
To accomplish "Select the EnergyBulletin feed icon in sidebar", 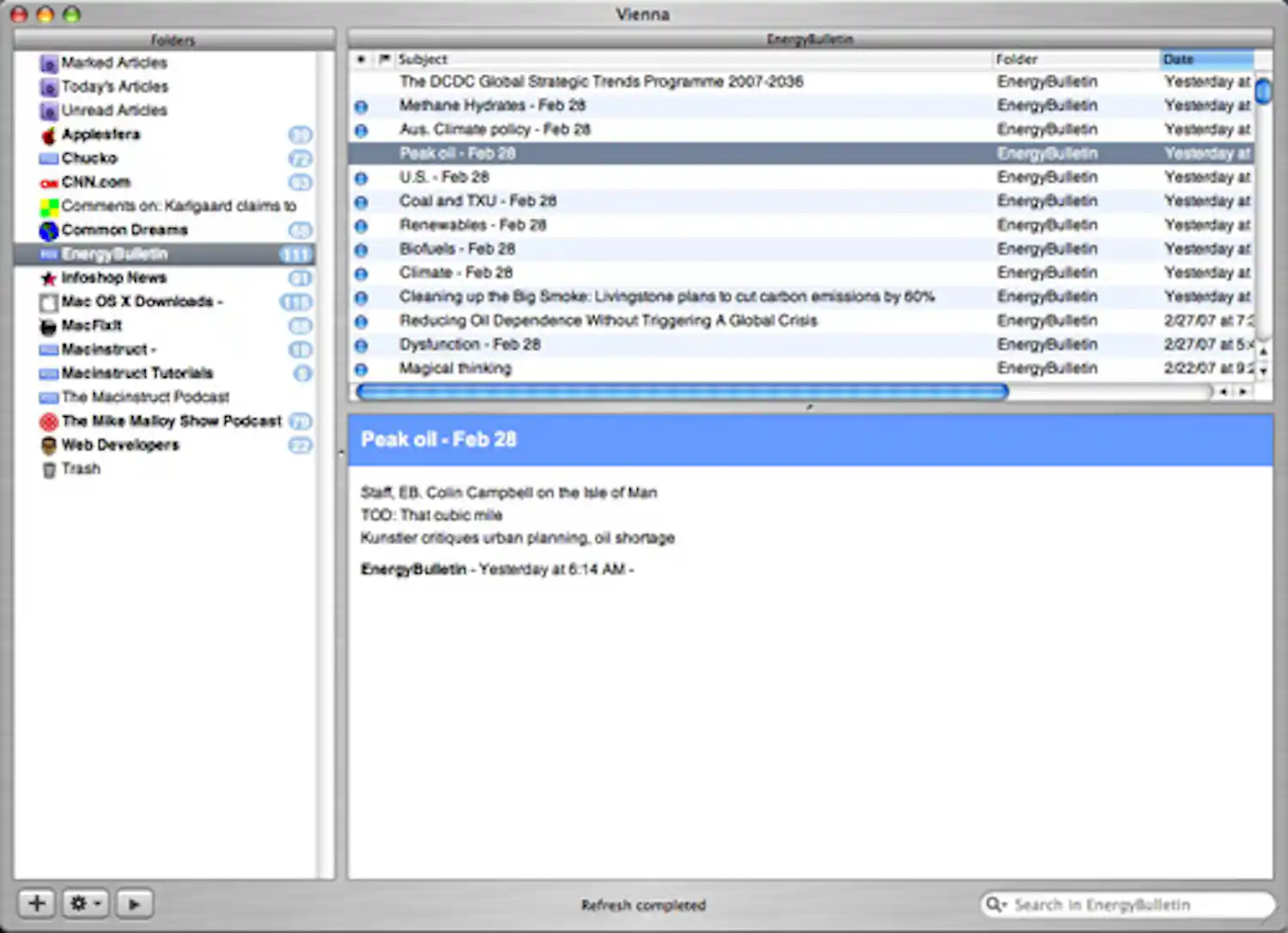I will tap(48, 253).
